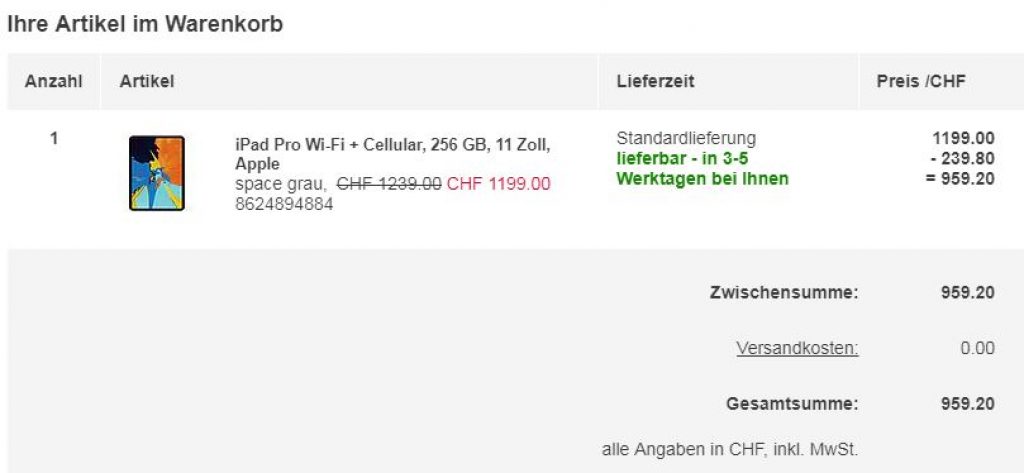Click the Zwischensumme label
Screen dimensions: 1024x473
(784, 293)
